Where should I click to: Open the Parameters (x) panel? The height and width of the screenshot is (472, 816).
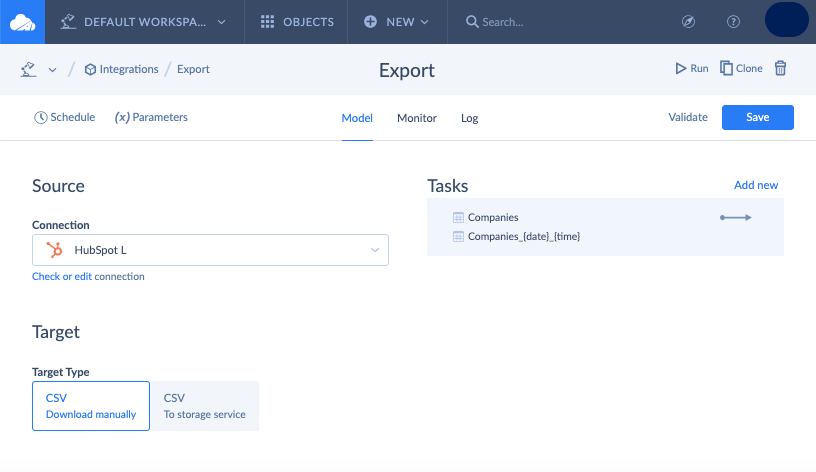[151, 117]
